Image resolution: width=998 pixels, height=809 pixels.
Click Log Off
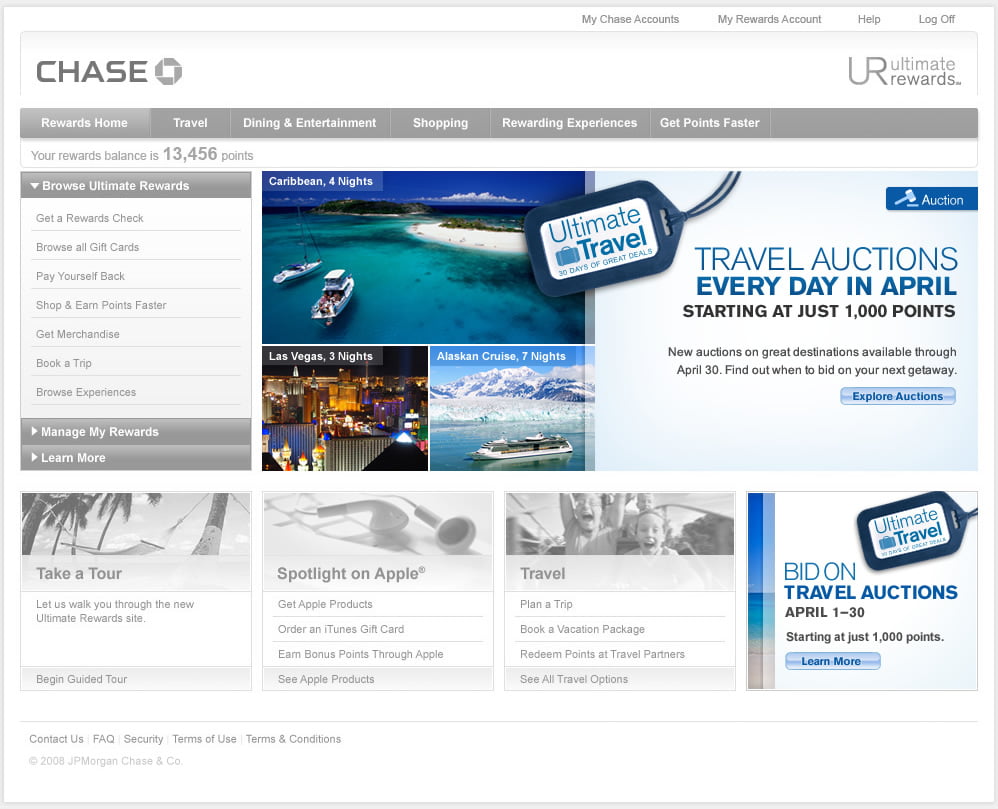point(936,19)
